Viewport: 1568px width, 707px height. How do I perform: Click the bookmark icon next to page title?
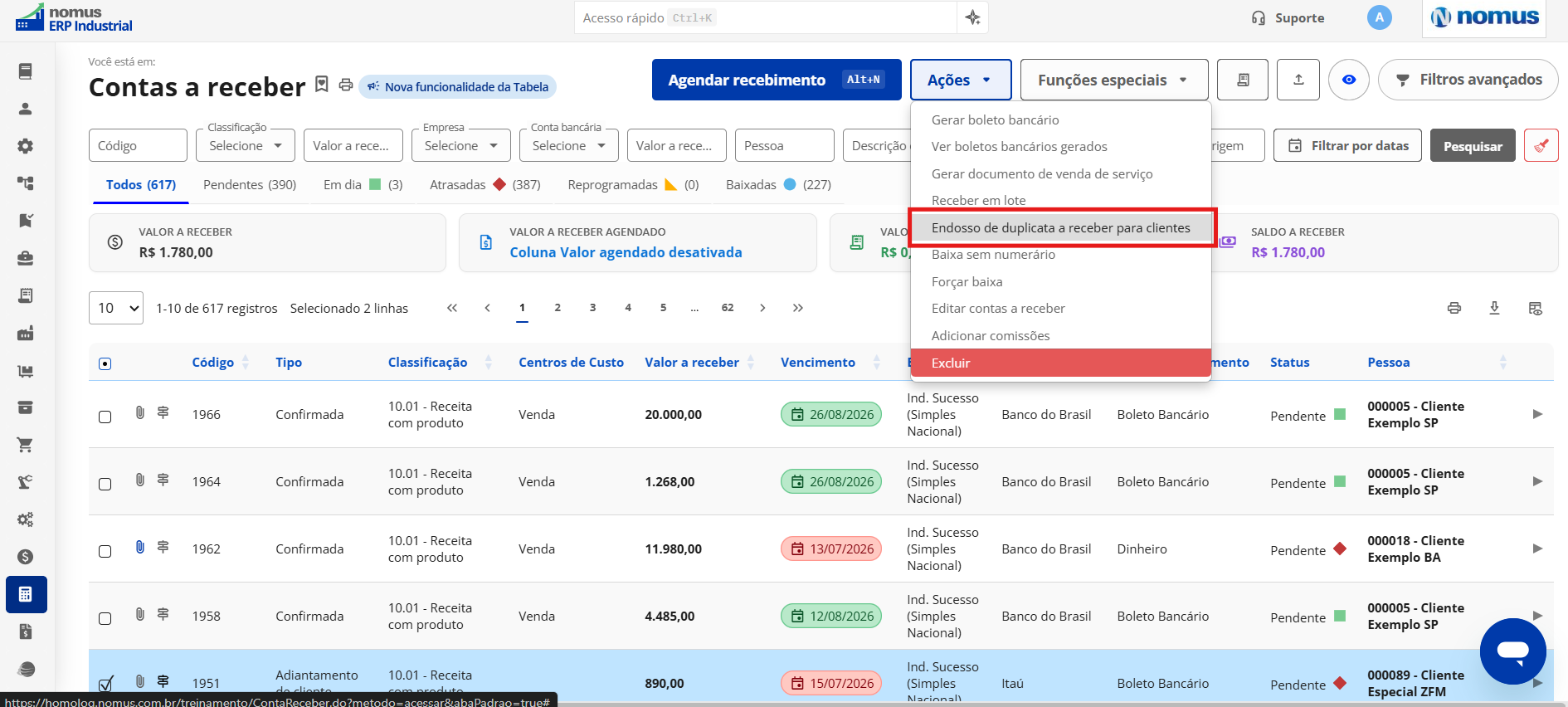[x=322, y=85]
